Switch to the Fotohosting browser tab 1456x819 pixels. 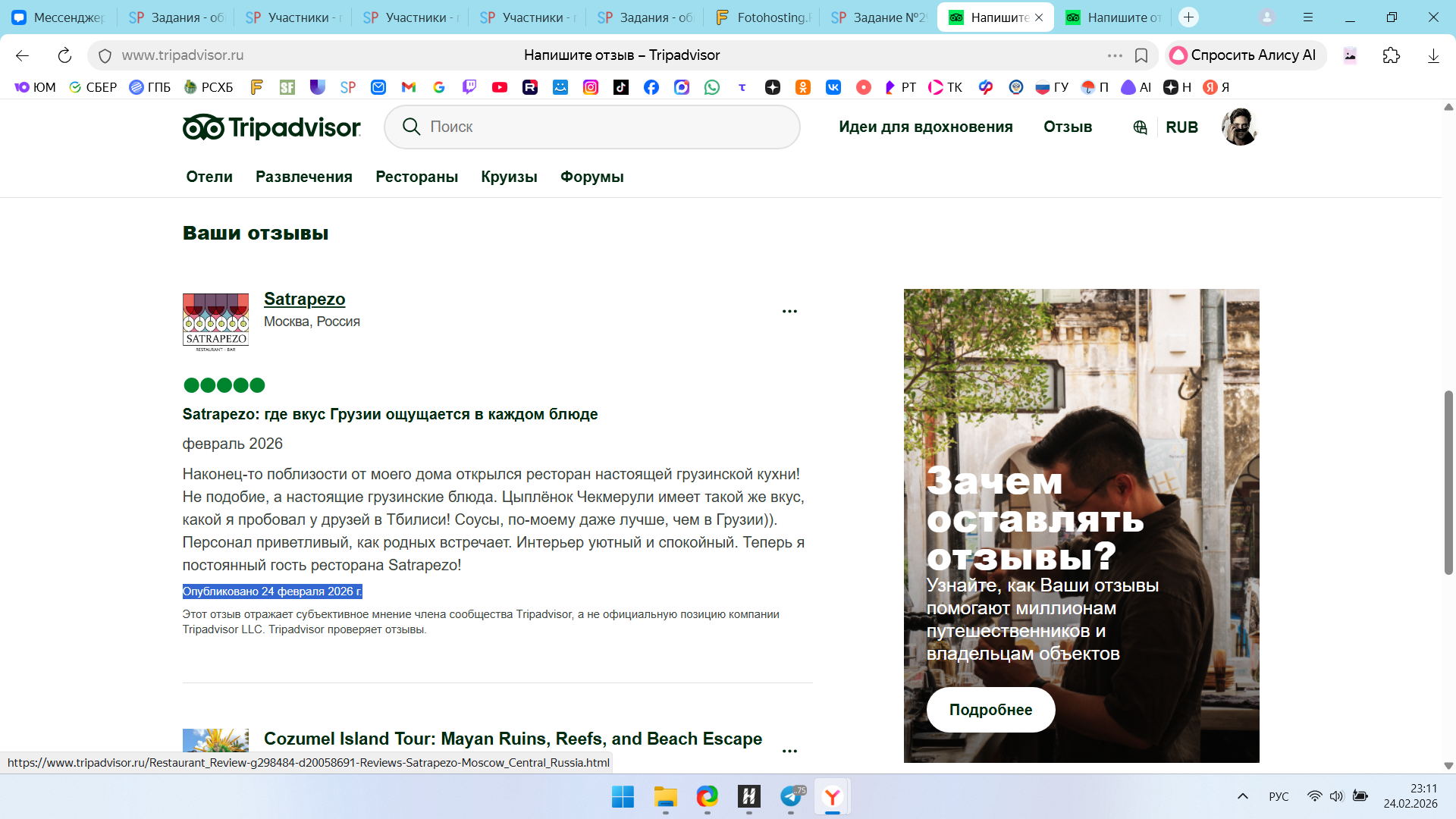click(x=764, y=17)
